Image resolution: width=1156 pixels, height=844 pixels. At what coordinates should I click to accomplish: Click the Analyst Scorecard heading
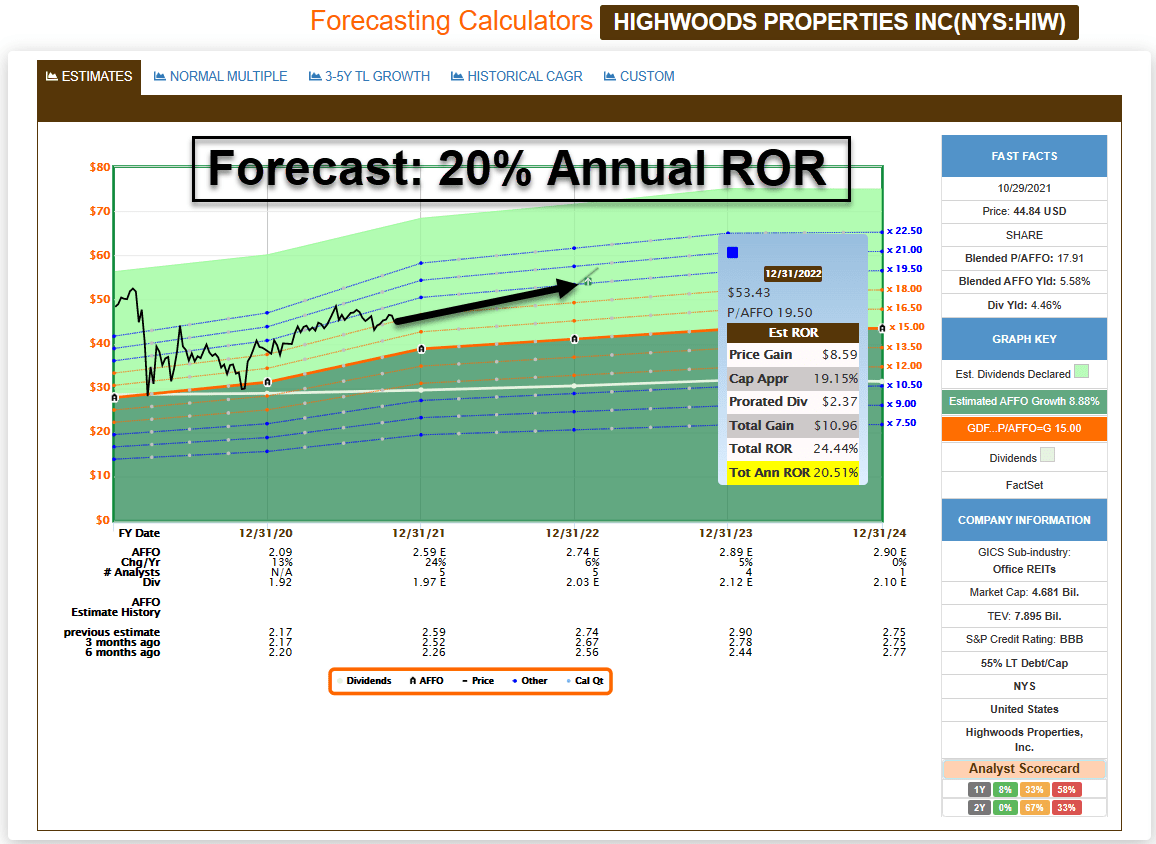point(1024,769)
